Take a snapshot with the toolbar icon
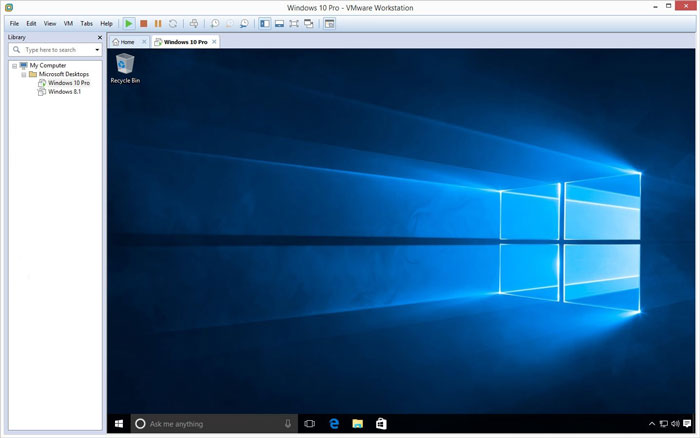The height and width of the screenshot is (438, 700). (214, 23)
